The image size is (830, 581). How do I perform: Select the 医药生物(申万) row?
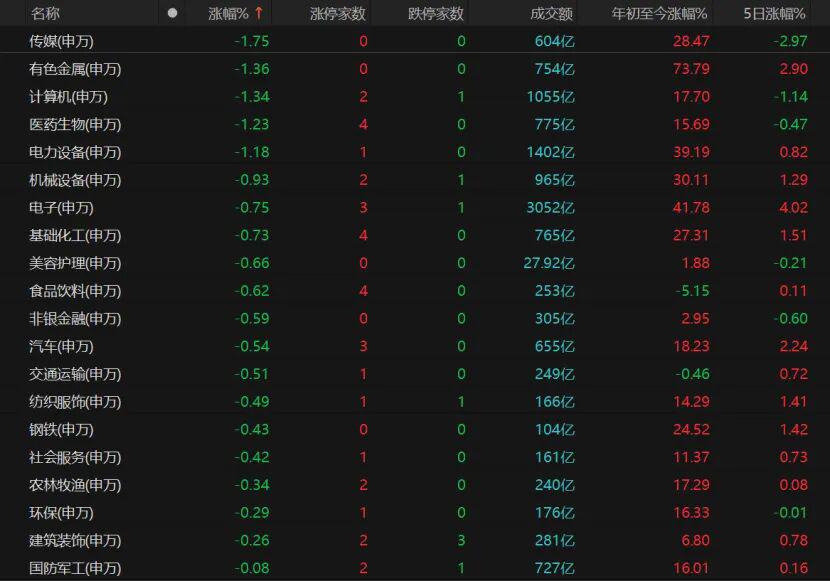pyautogui.click(x=75, y=125)
